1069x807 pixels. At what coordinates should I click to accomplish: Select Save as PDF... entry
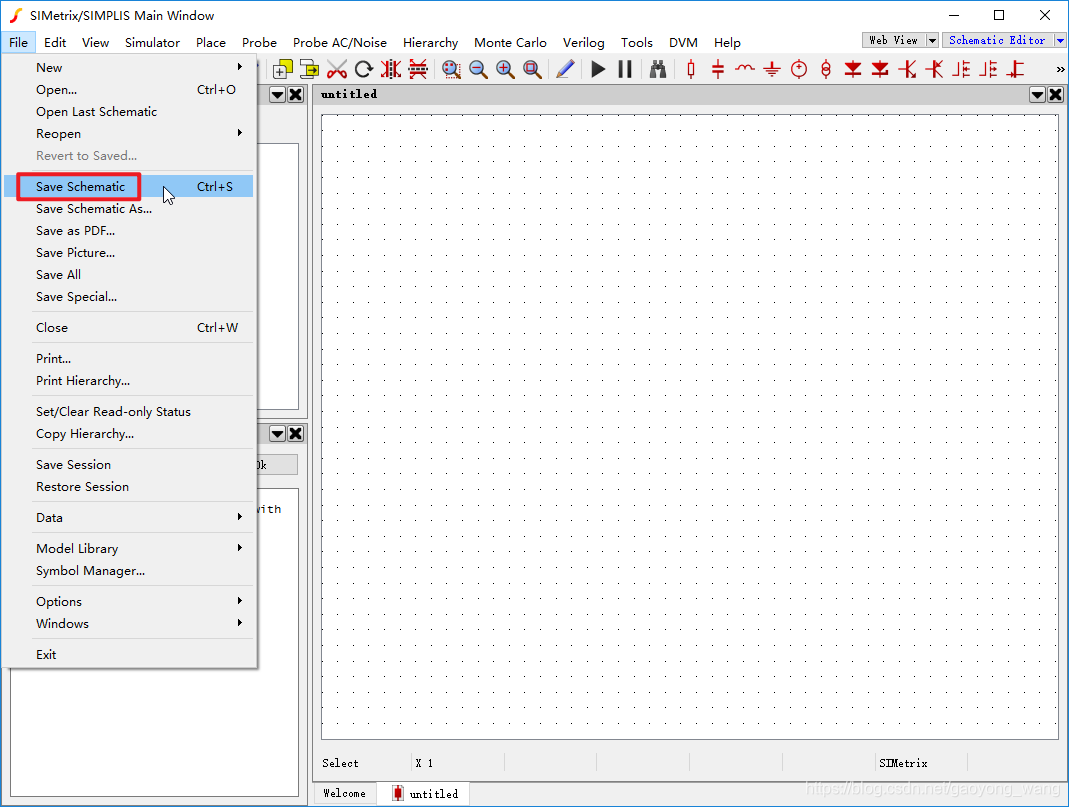tap(129, 230)
